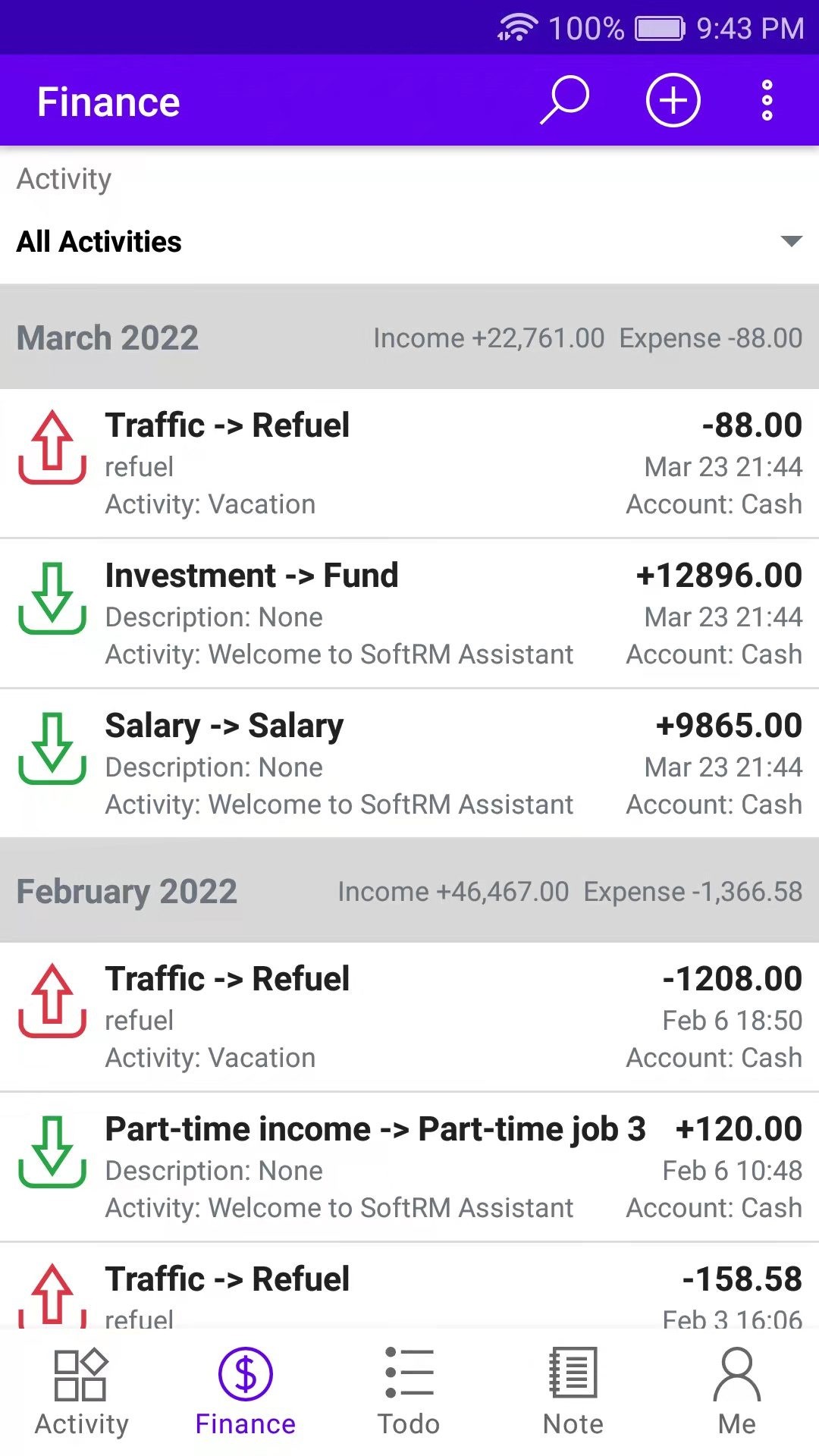Open the Me profile tab

coord(736,1391)
